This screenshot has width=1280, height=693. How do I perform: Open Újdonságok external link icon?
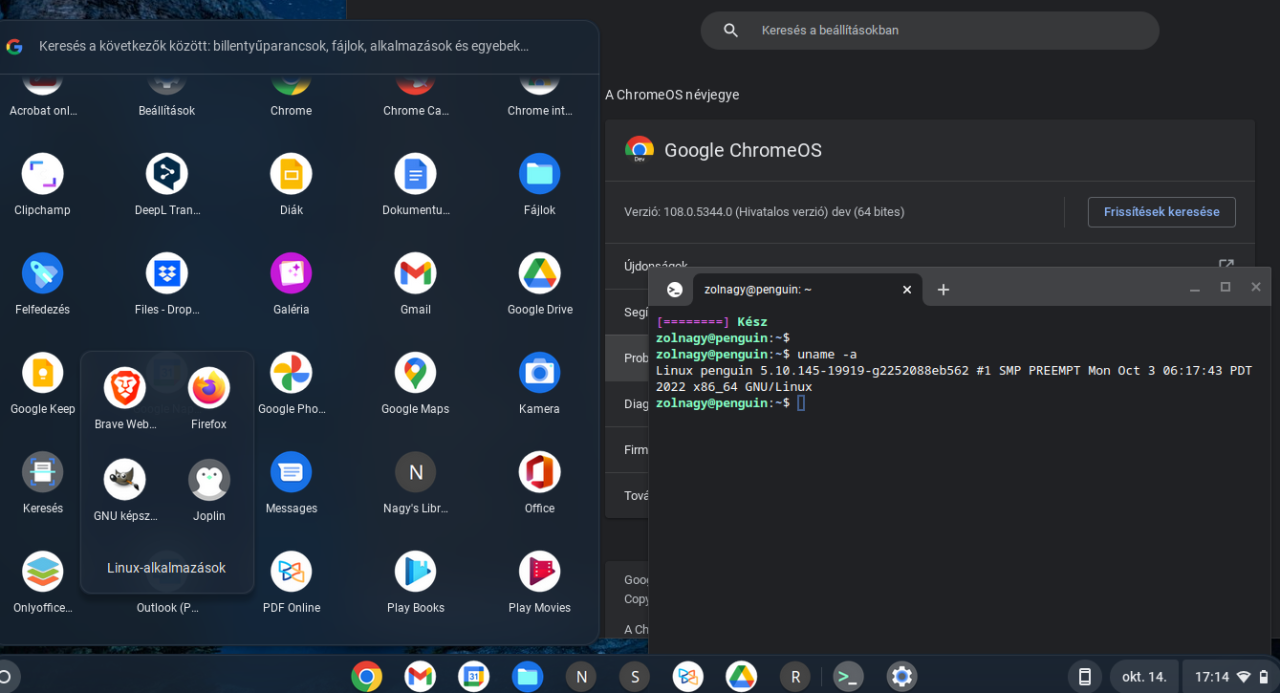click(x=1226, y=264)
